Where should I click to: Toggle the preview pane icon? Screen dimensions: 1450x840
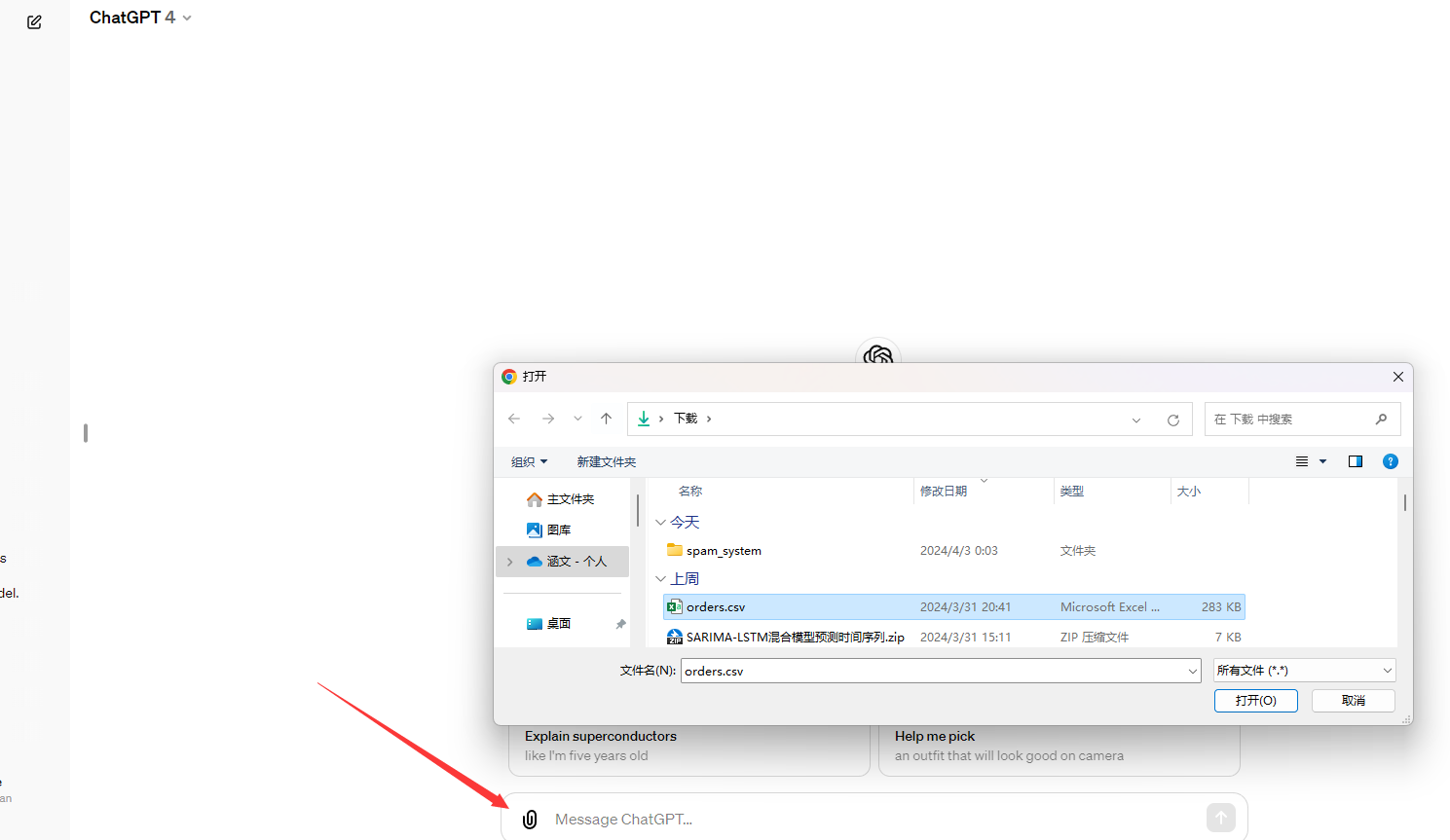[1355, 461]
